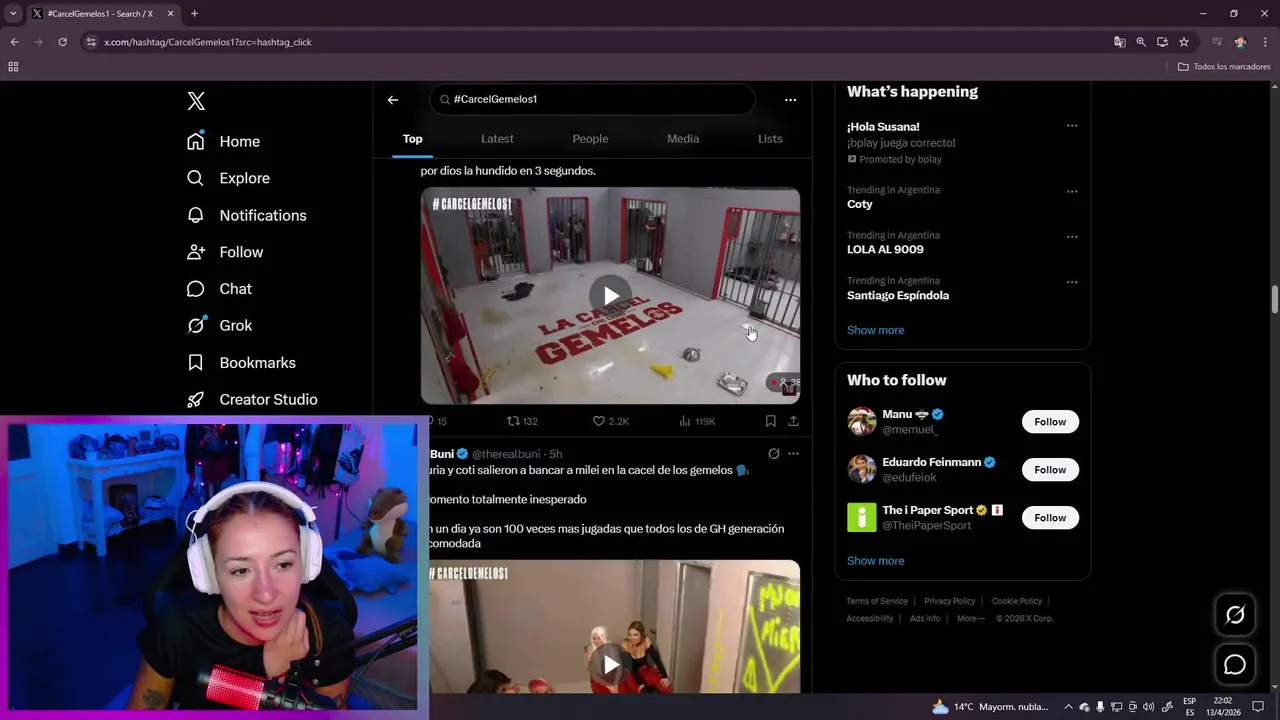The height and width of the screenshot is (720, 1280).
Task: Open taskbar clock showing 22:02
Action: point(1222,707)
